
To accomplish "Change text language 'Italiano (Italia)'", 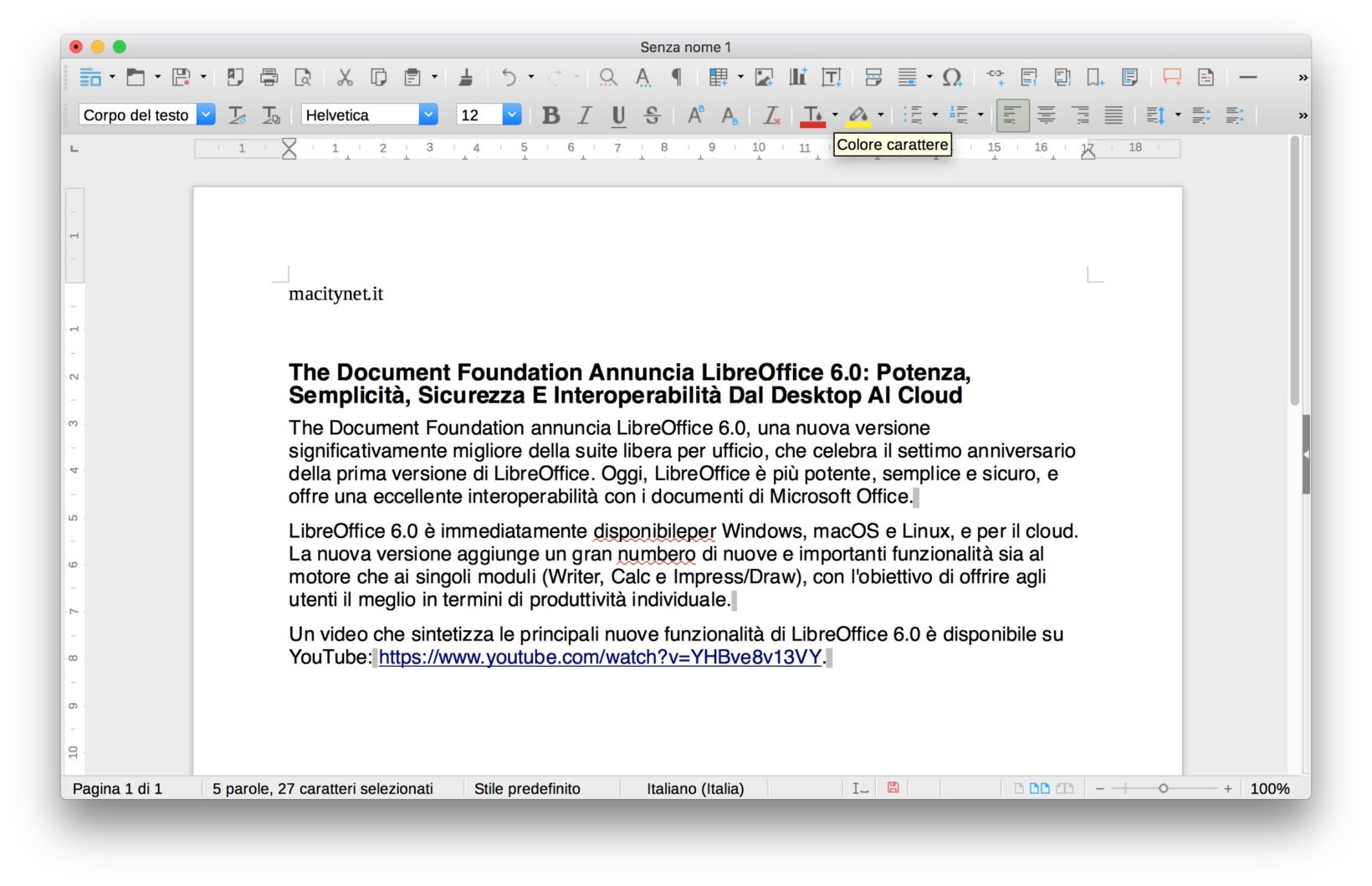I will 695,788.
